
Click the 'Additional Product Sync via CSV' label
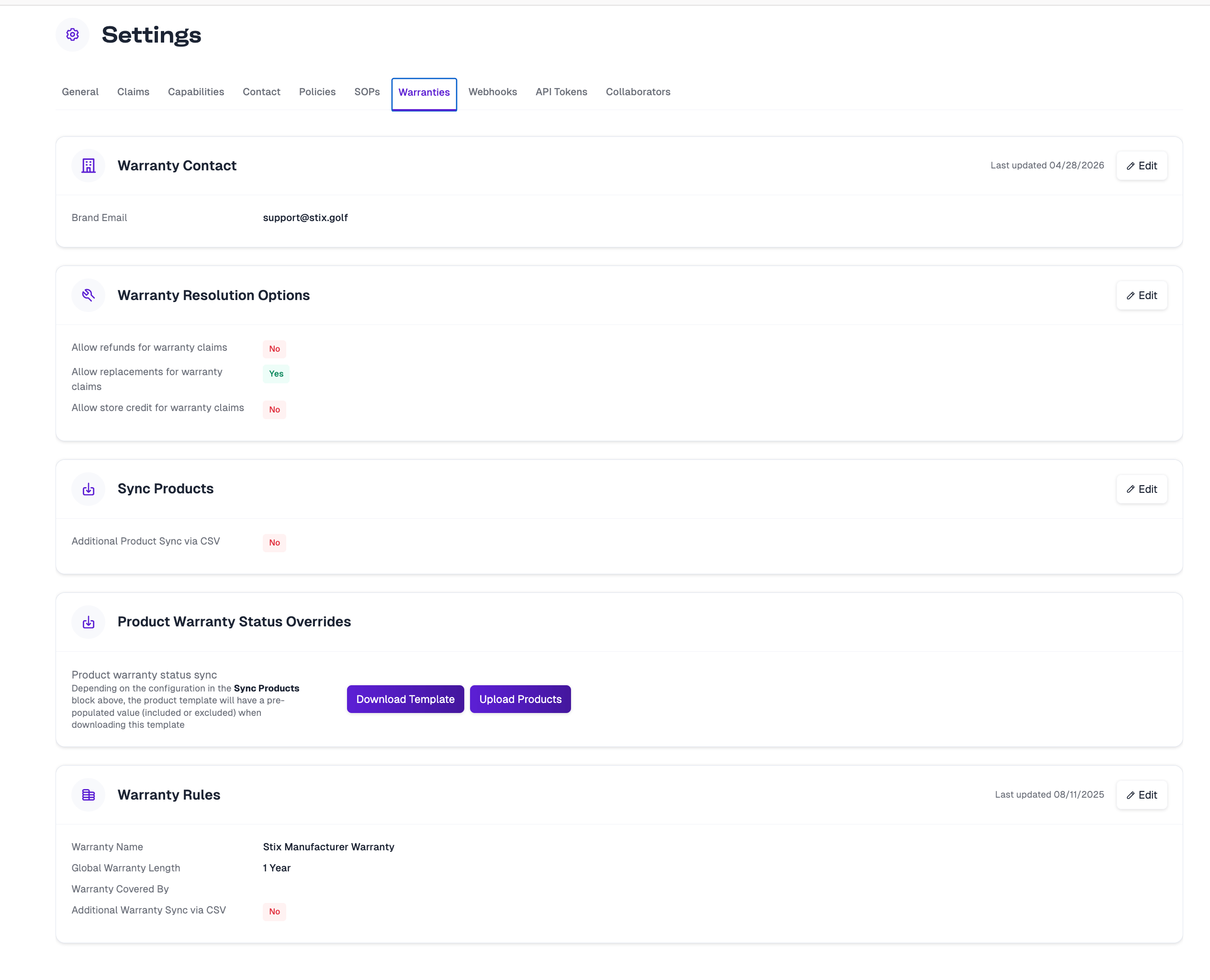coord(146,541)
